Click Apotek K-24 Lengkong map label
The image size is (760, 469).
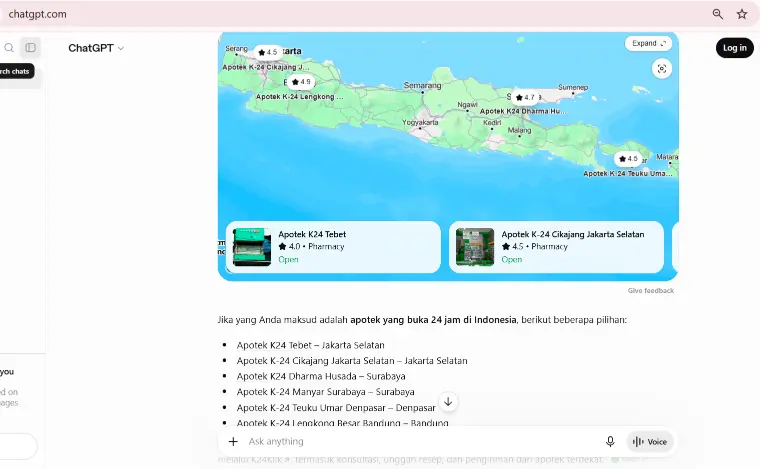pos(300,96)
